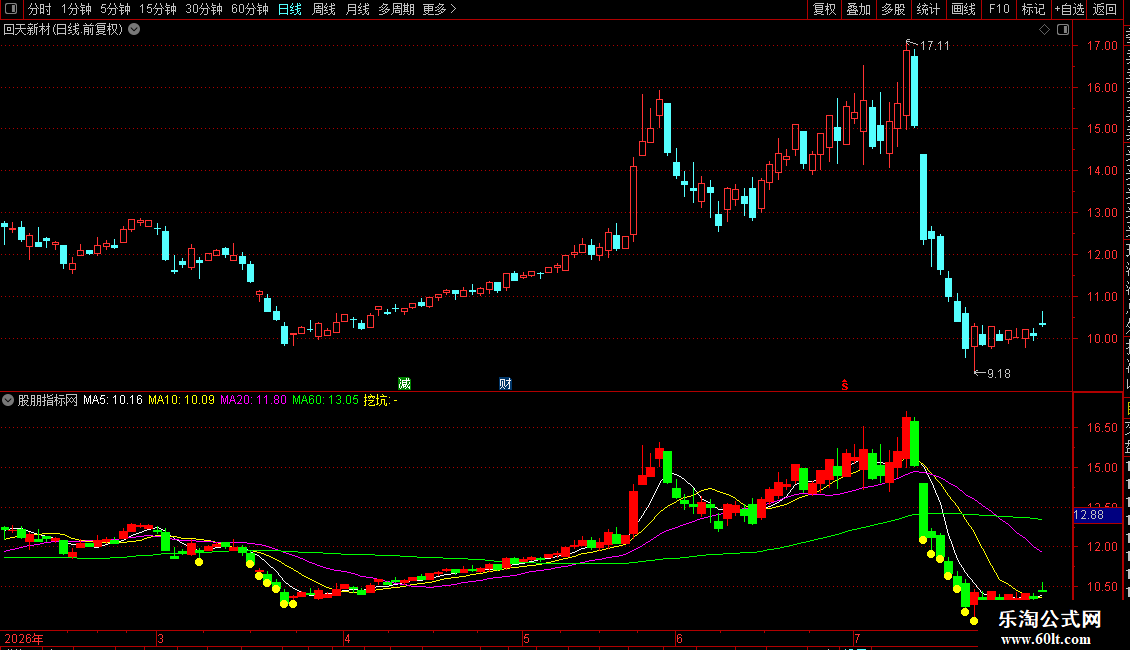Click month 4 on the time axis
This screenshot has width=1130, height=650.
[x=347, y=638]
